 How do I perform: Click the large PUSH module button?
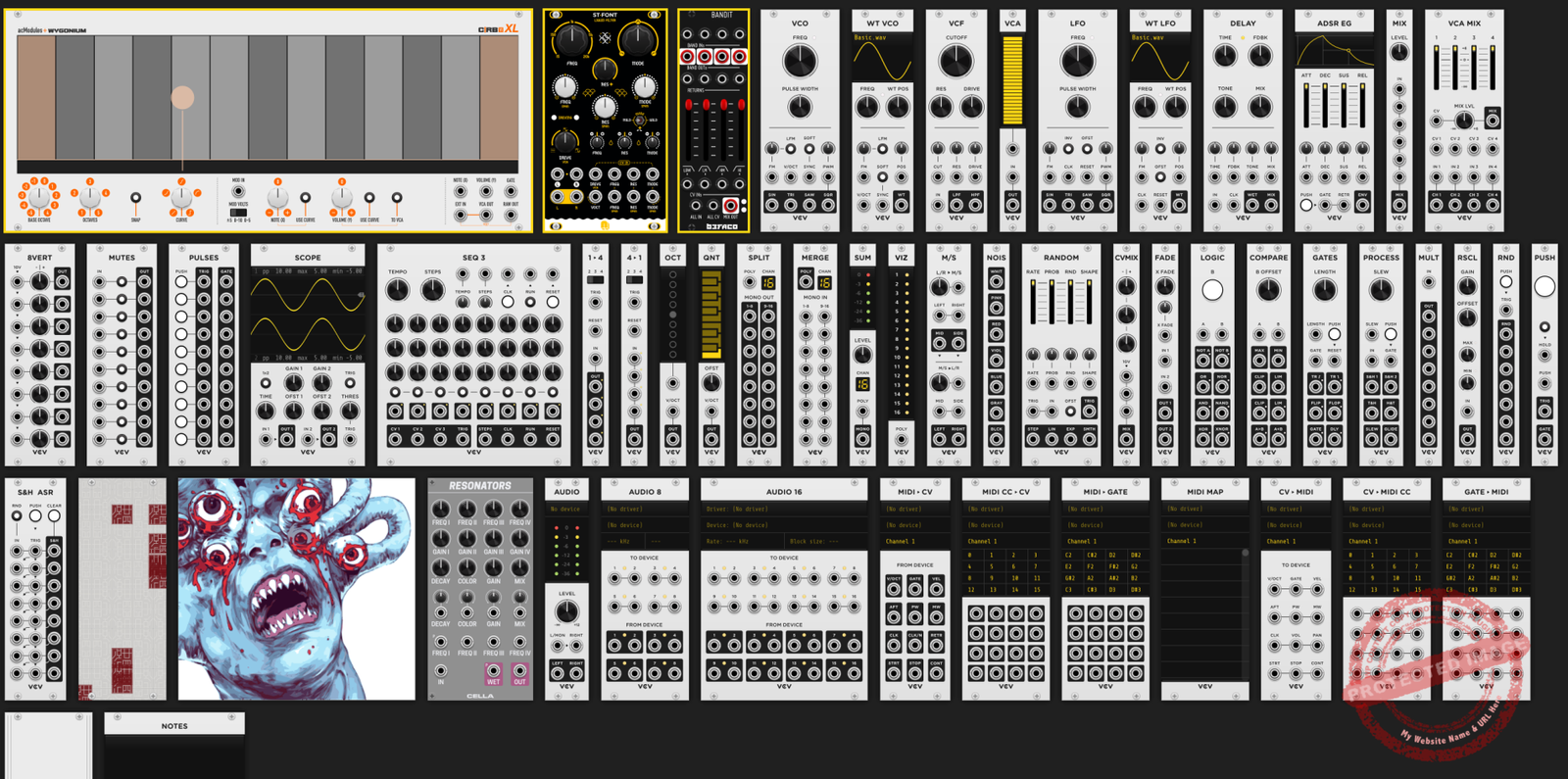click(x=1544, y=286)
